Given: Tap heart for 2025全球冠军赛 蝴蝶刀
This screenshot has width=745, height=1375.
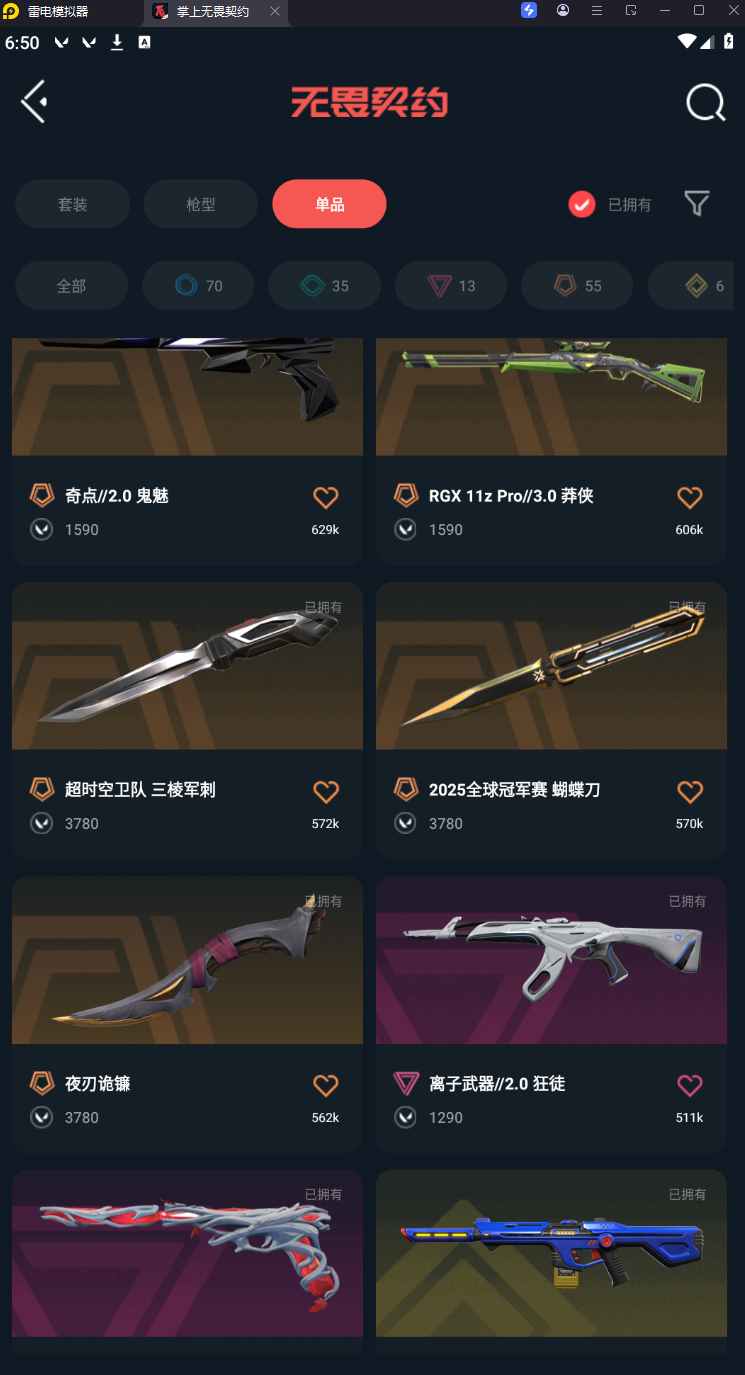Looking at the screenshot, I should tap(690, 791).
